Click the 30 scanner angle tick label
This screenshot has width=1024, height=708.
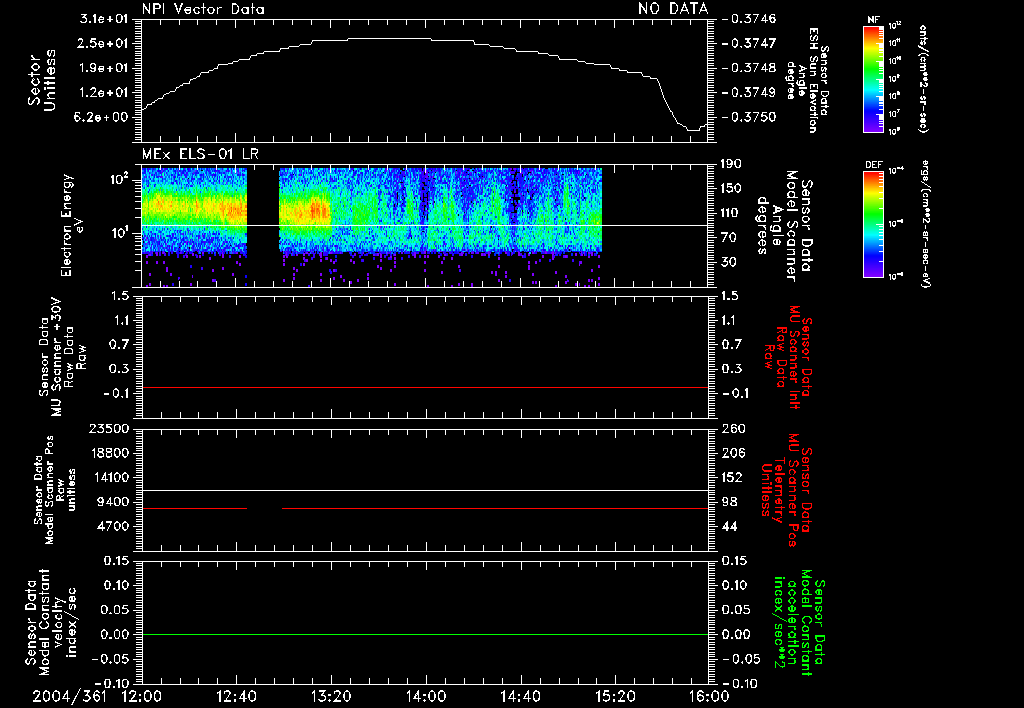[x=730, y=262]
